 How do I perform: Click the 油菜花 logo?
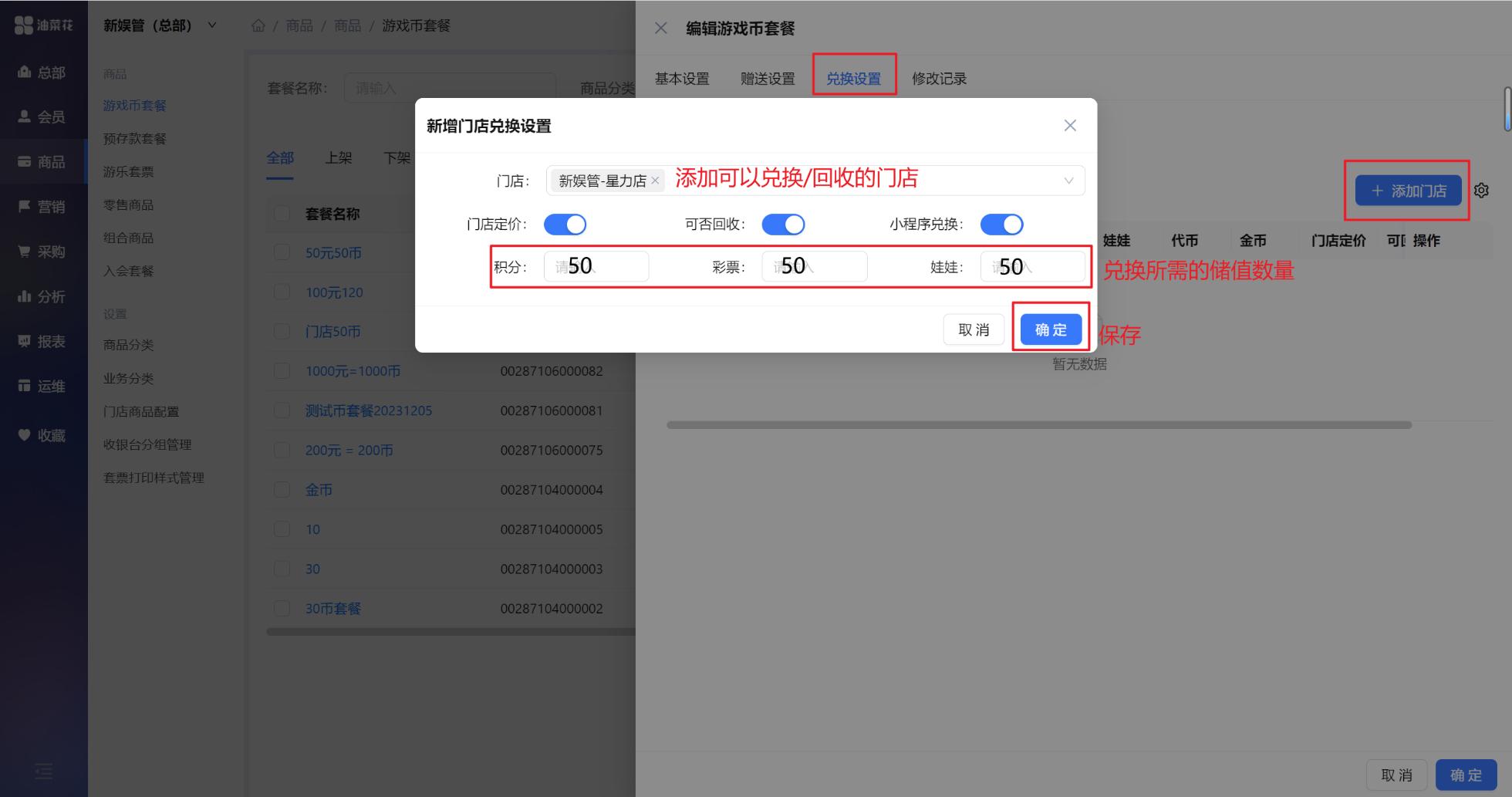pyautogui.click(x=43, y=25)
